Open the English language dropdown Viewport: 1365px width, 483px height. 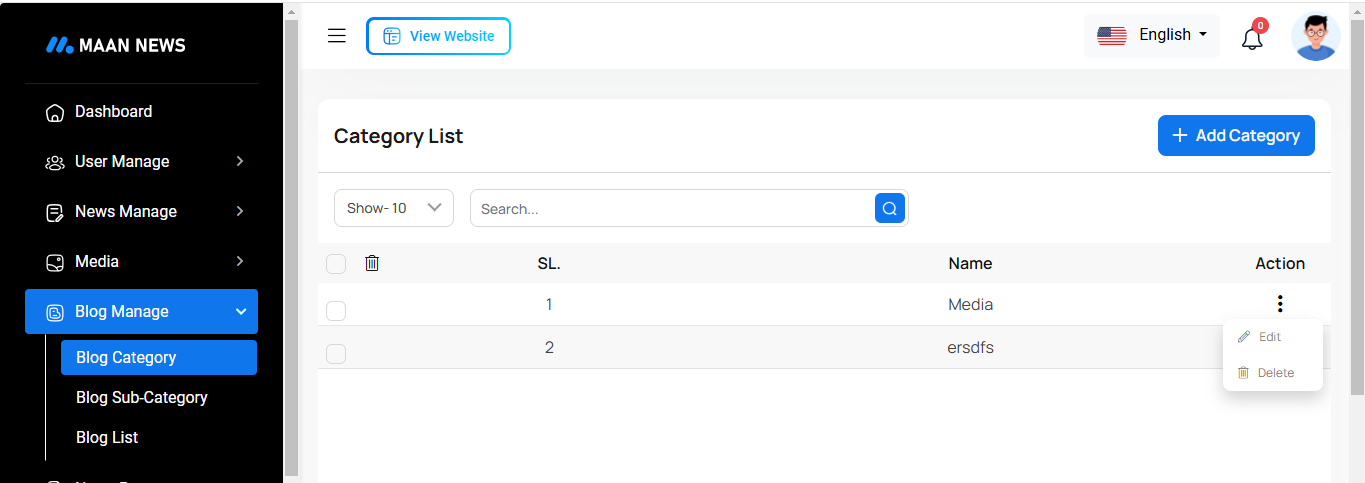pyautogui.click(x=1152, y=35)
